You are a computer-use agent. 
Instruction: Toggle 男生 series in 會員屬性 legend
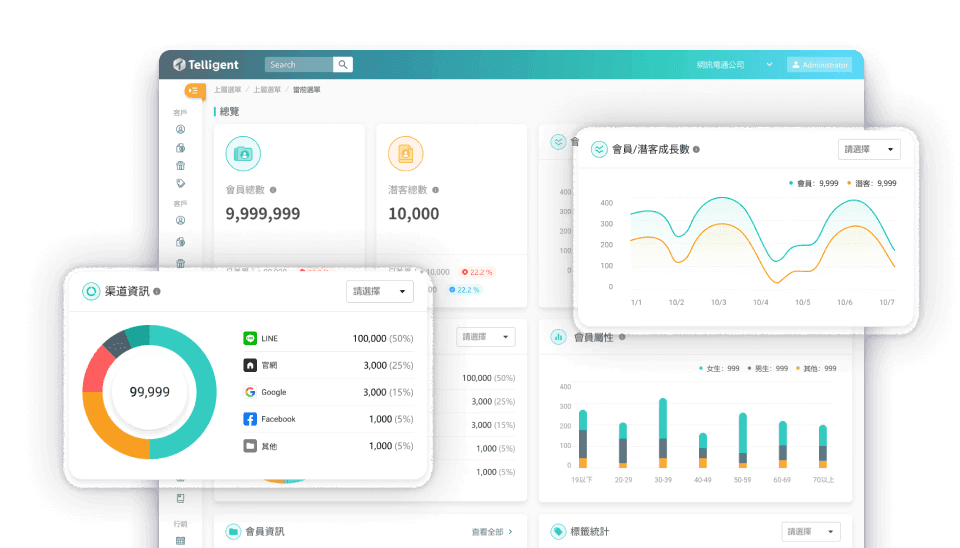[x=768, y=369]
